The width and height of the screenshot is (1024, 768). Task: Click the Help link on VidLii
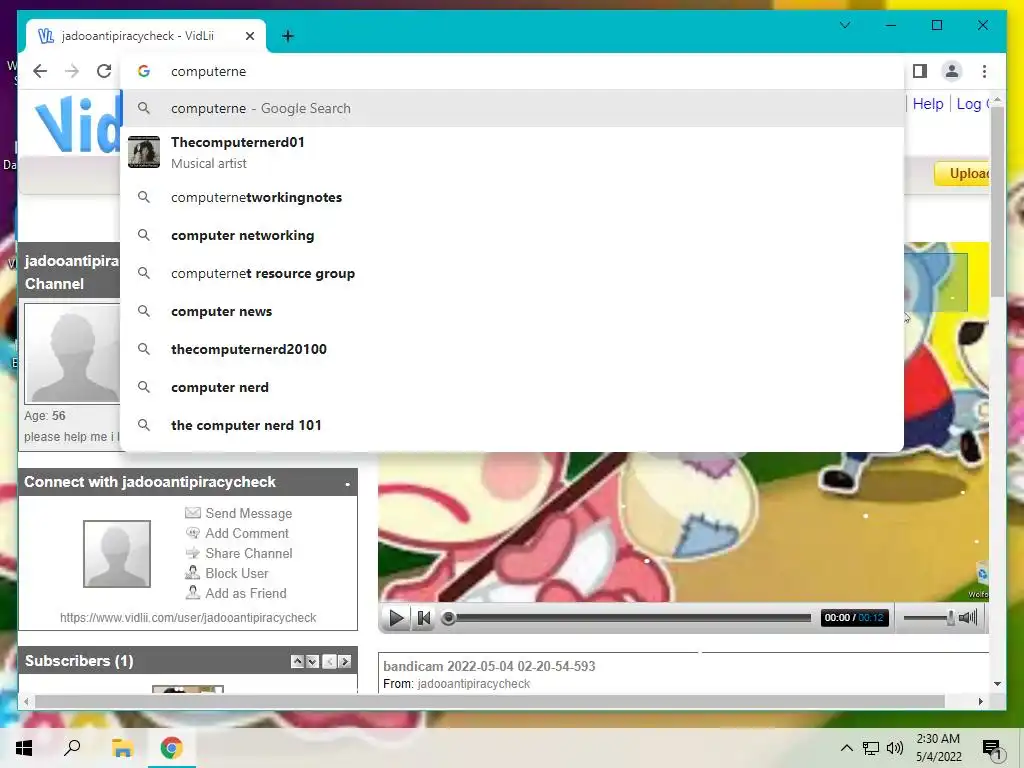coord(927,104)
